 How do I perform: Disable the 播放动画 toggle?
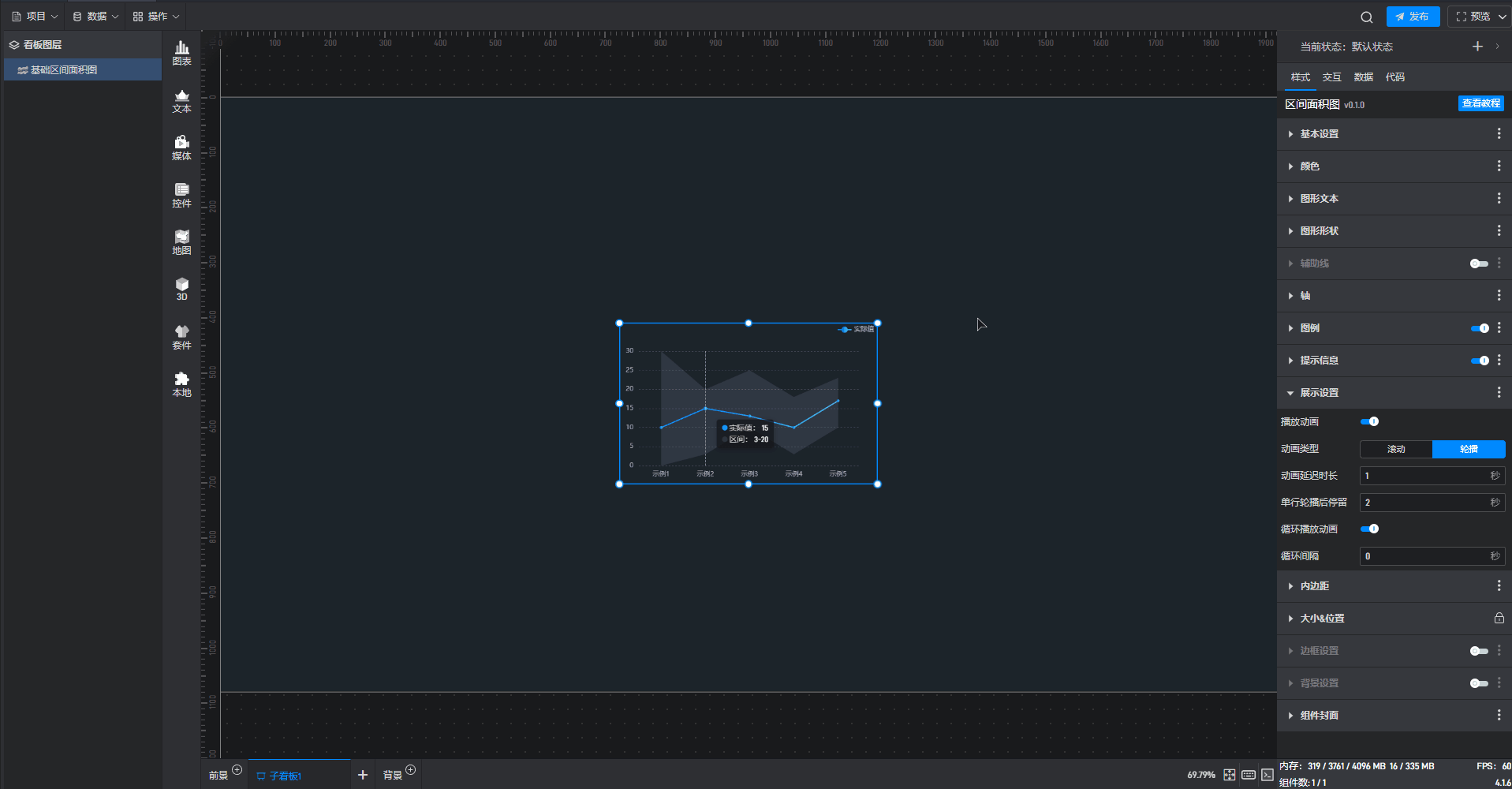point(1370,422)
